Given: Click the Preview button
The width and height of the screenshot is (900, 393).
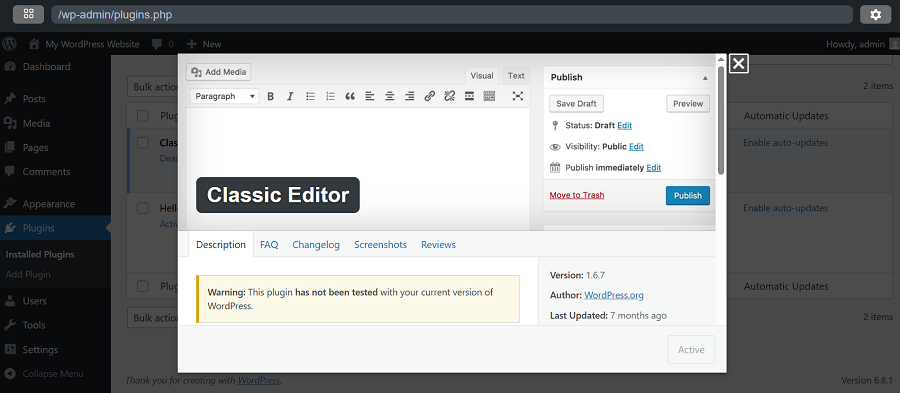Looking at the screenshot, I should point(688,104).
